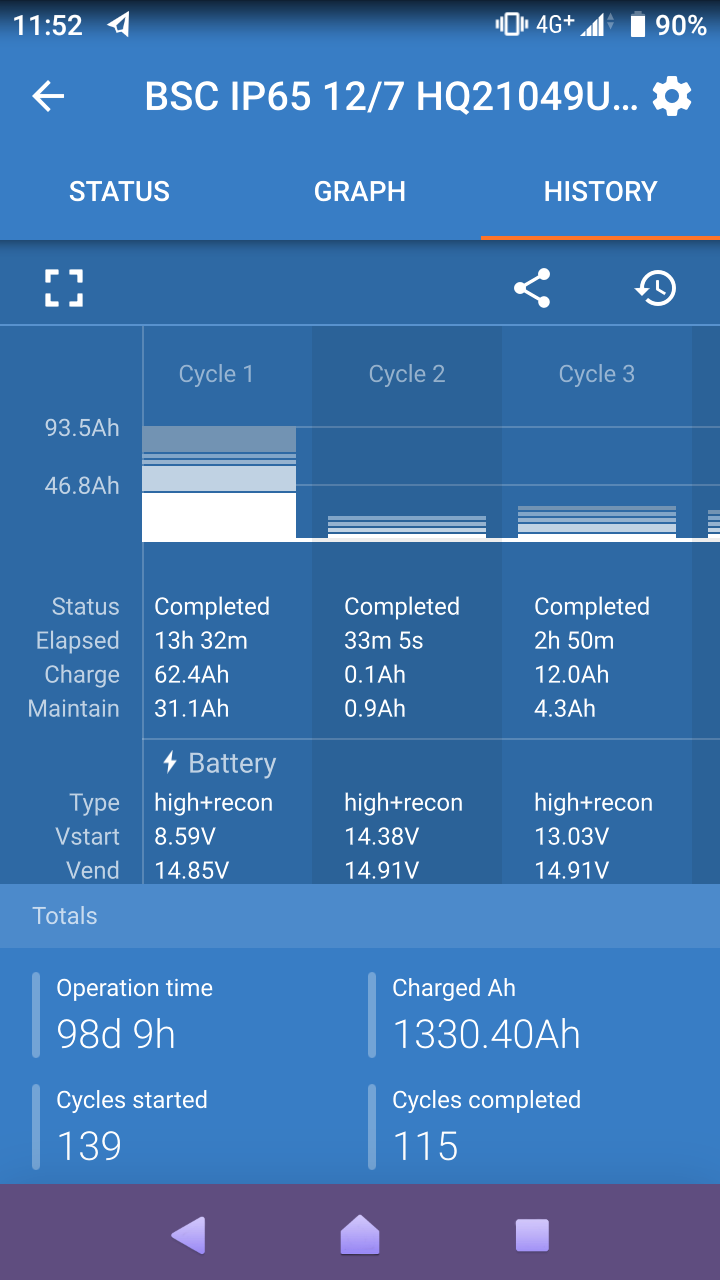Select Cycle 2 column header
Viewport: 720px width, 1280px height.
point(407,374)
